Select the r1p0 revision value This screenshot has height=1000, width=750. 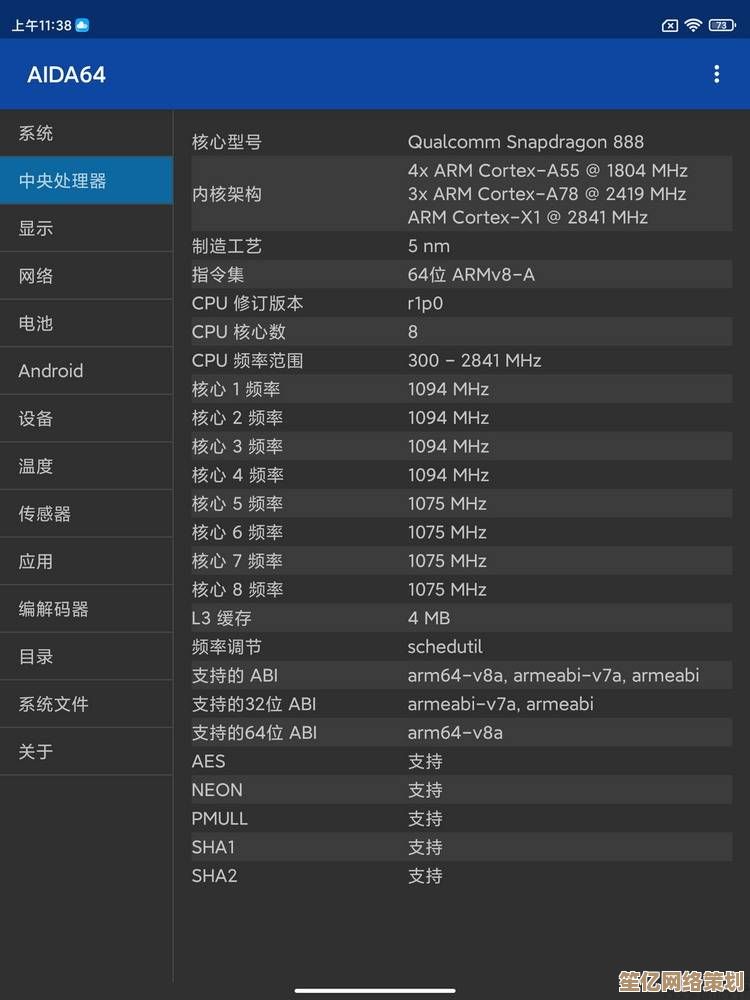(425, 304)
